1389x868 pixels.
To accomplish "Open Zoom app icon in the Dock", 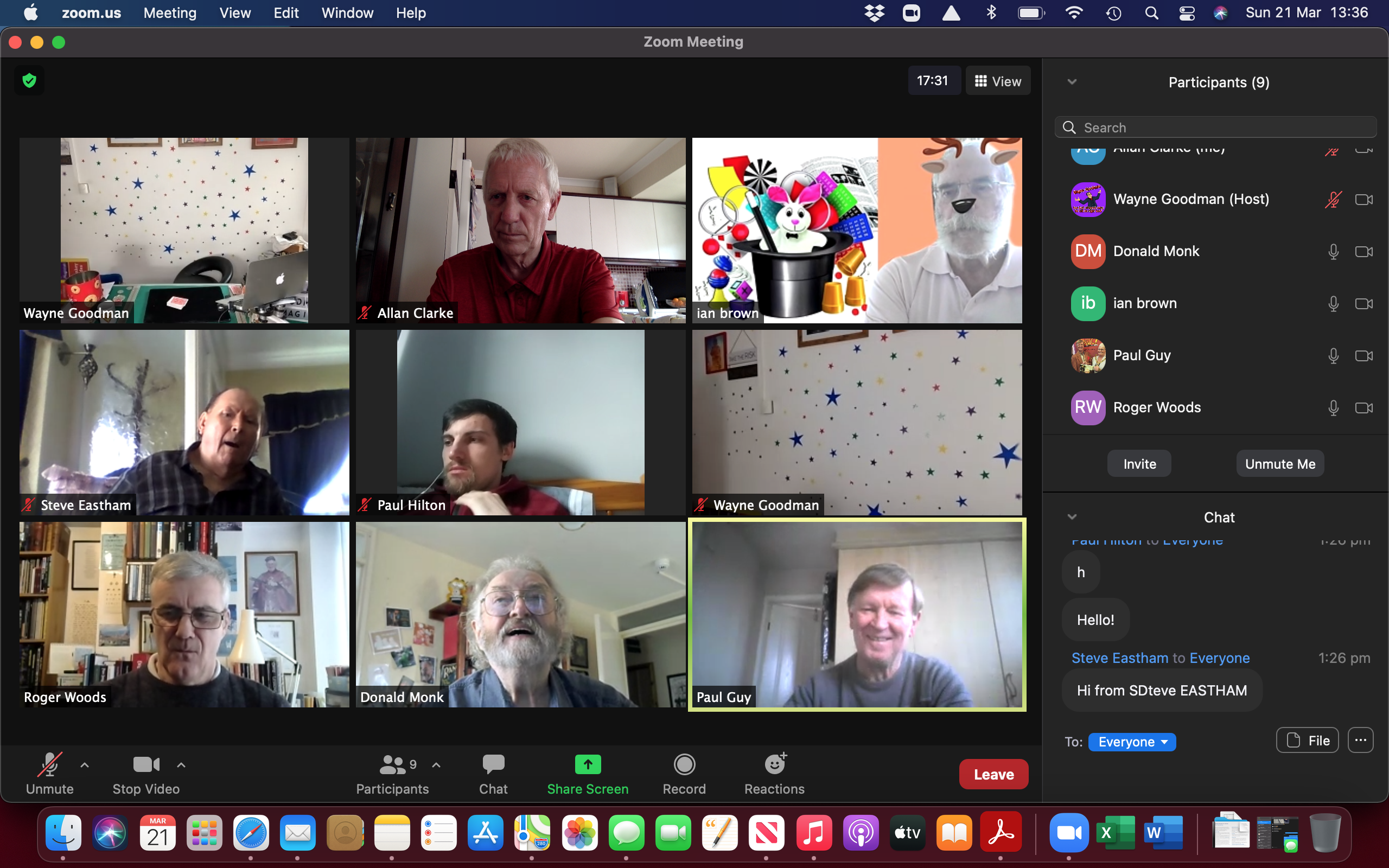I will coord(1069,832).
